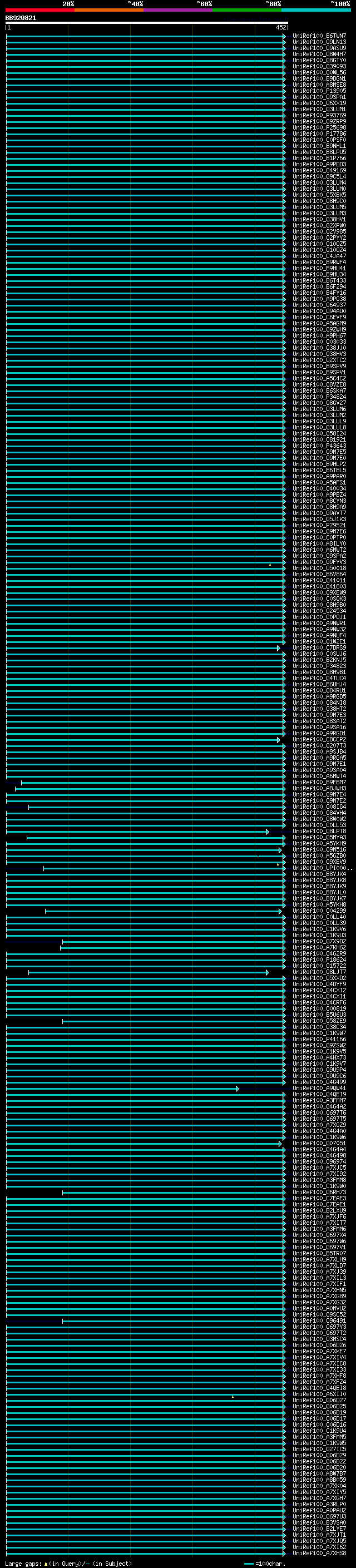Select hit label UniRef100_Q9LN13

(x=319, y=42)
